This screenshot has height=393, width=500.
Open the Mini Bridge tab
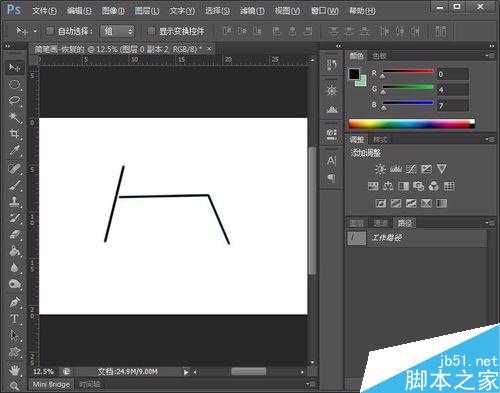[x=51, y=384]
